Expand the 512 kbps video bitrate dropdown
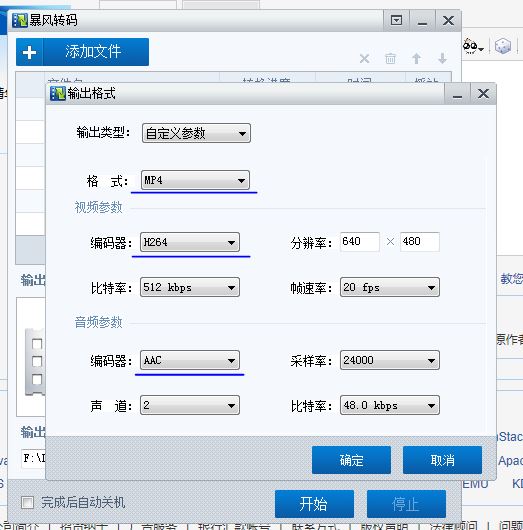The width and height of the screenshot is (523, 530). pos(190,287)
